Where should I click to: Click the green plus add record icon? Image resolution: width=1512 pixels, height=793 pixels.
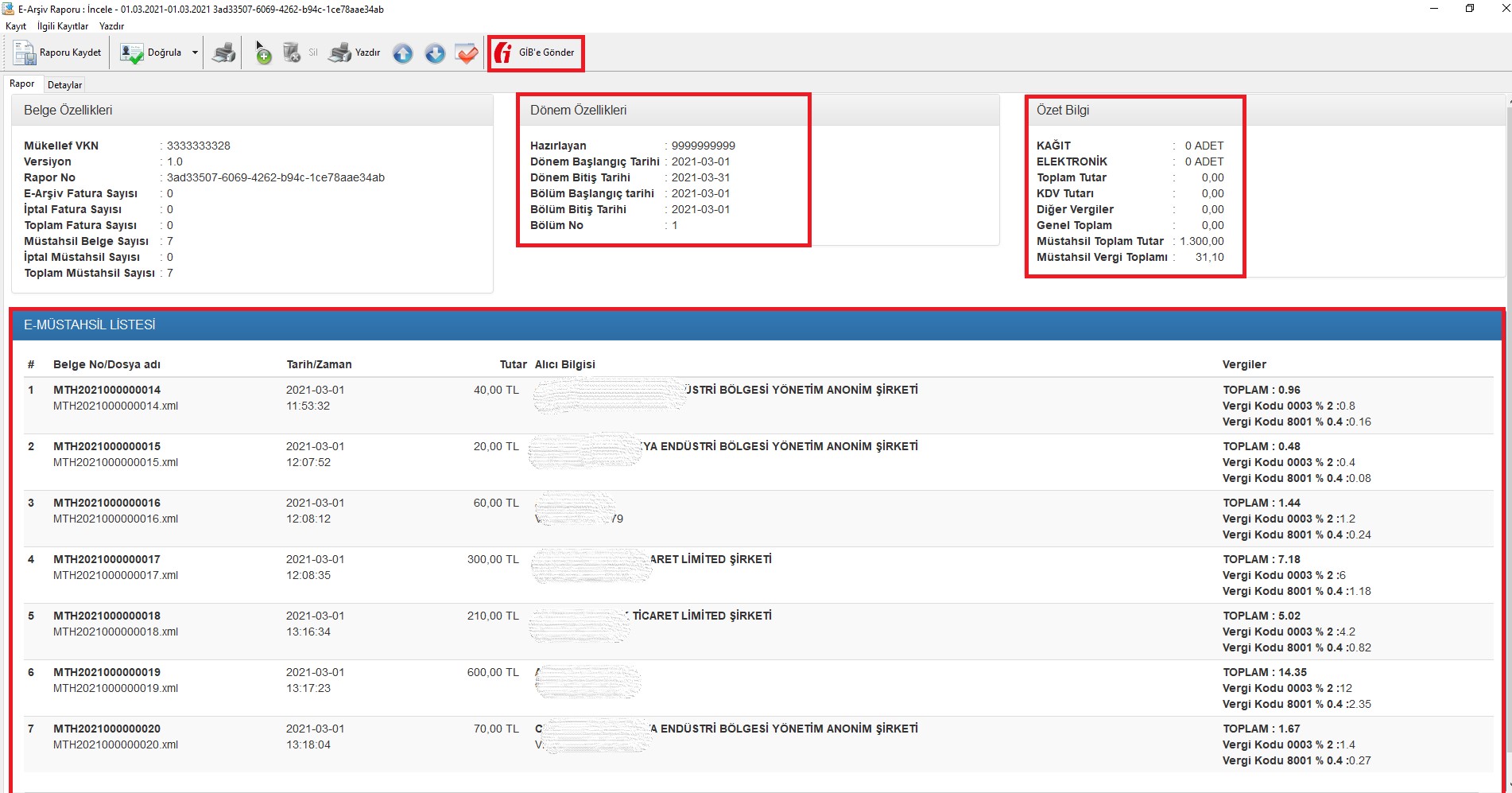pos(263,53)
